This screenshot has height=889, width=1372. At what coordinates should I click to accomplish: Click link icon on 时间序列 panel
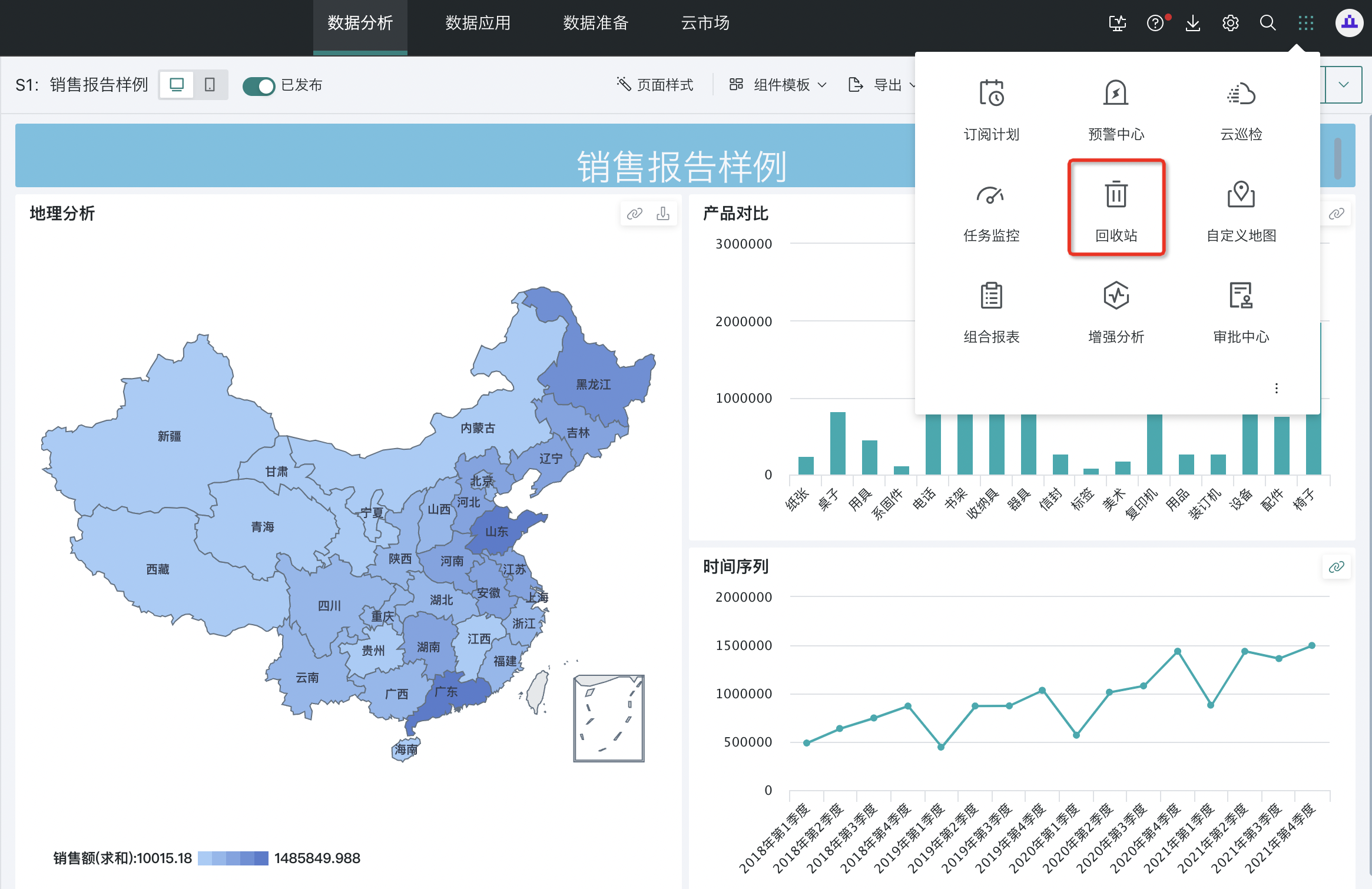pos(1336,567)
